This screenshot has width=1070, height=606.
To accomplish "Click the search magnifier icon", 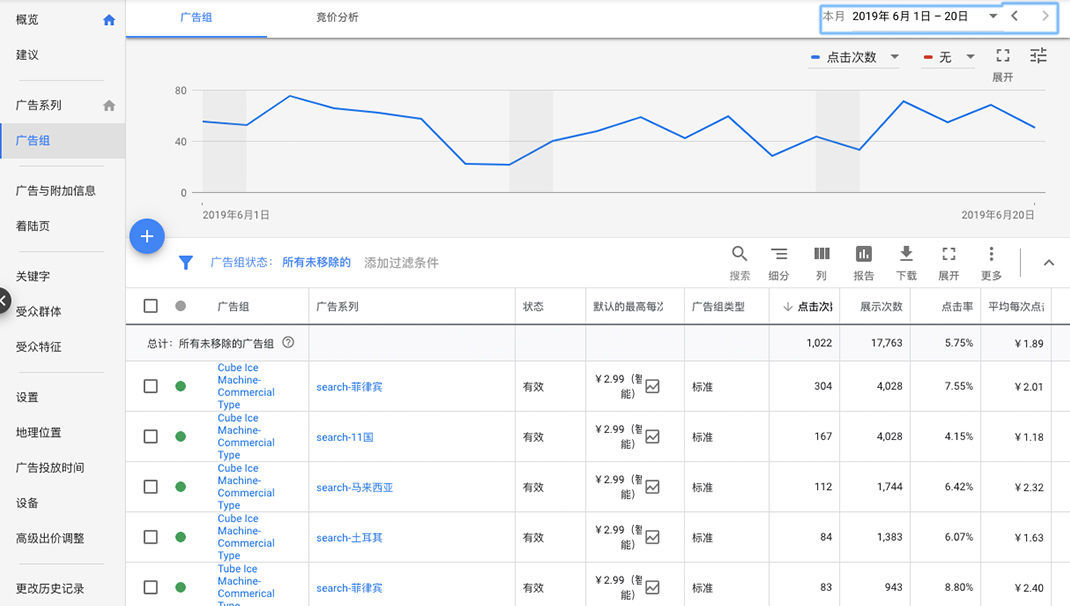I will click(739, 254).
